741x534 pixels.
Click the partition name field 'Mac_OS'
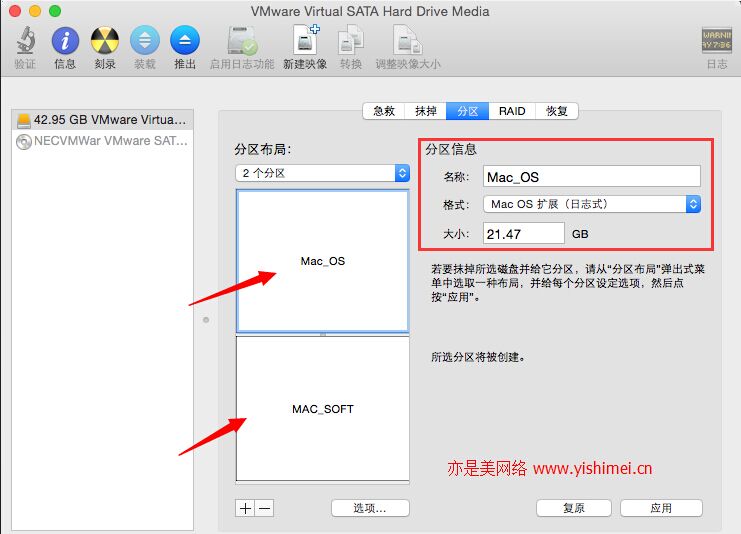(x=592, y=177)
